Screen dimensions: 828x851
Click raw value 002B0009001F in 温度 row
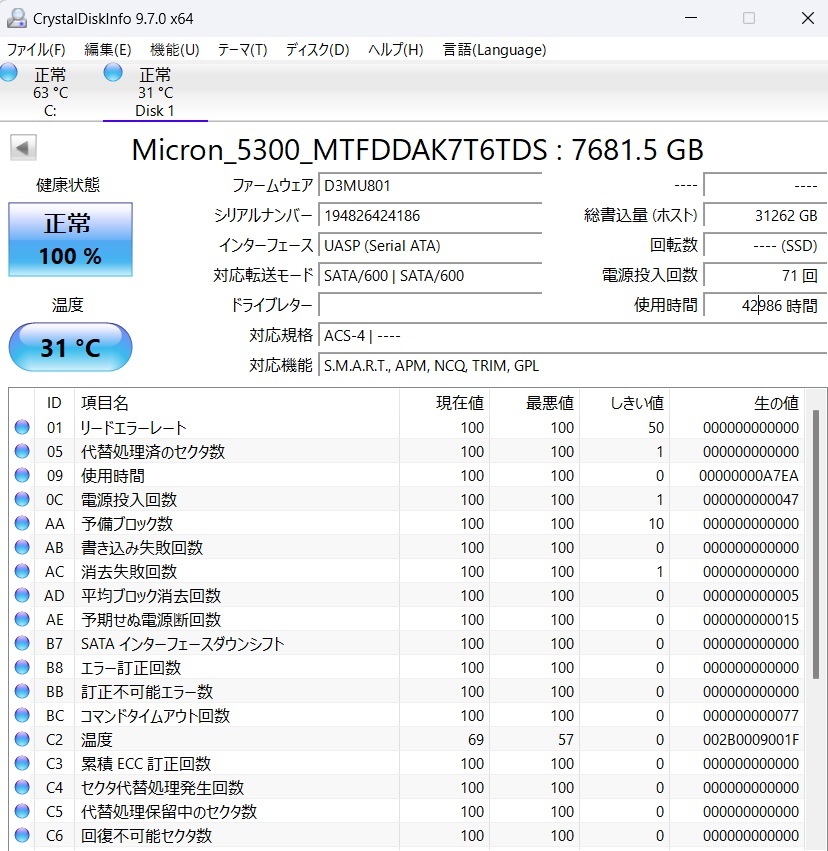pyautogui.click(x=751, y=739)
